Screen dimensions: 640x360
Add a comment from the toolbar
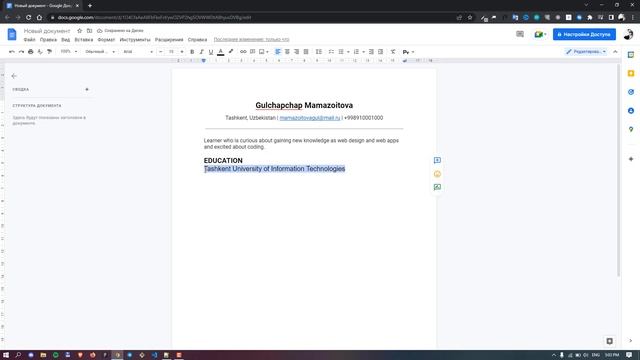253,52
